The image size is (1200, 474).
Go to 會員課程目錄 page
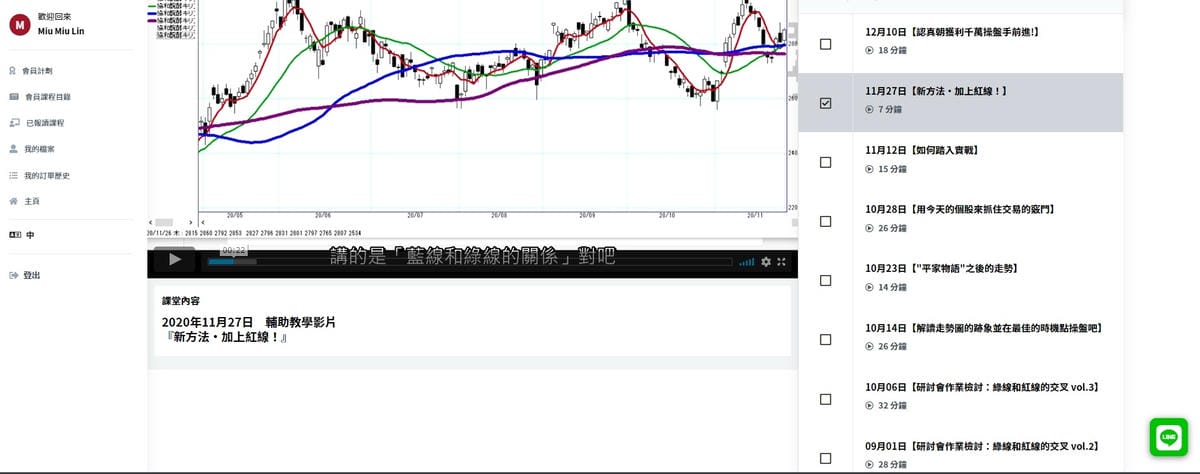point(47,97)
